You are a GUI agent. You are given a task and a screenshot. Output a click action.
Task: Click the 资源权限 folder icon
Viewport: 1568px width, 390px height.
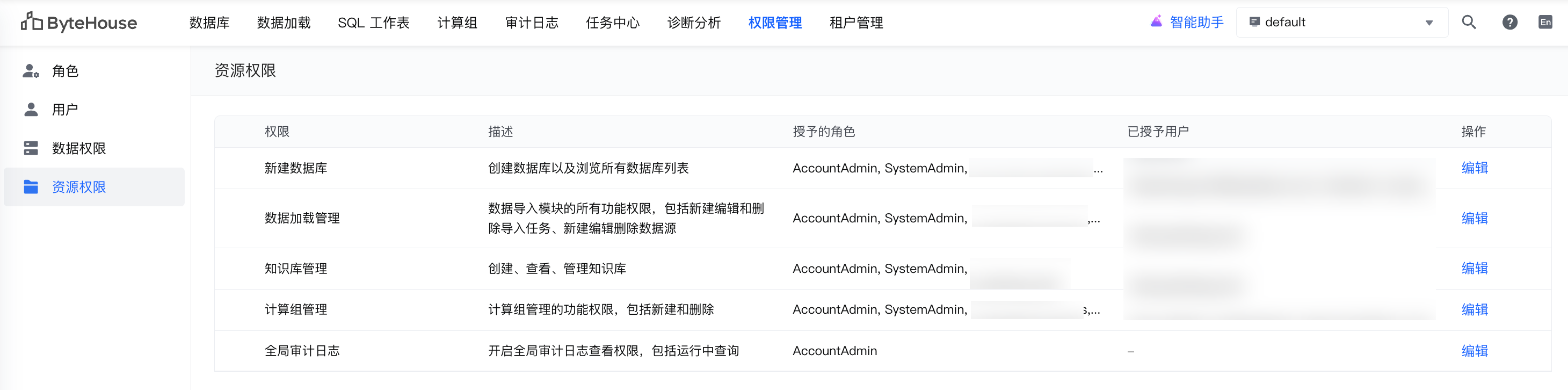(31, 187)
